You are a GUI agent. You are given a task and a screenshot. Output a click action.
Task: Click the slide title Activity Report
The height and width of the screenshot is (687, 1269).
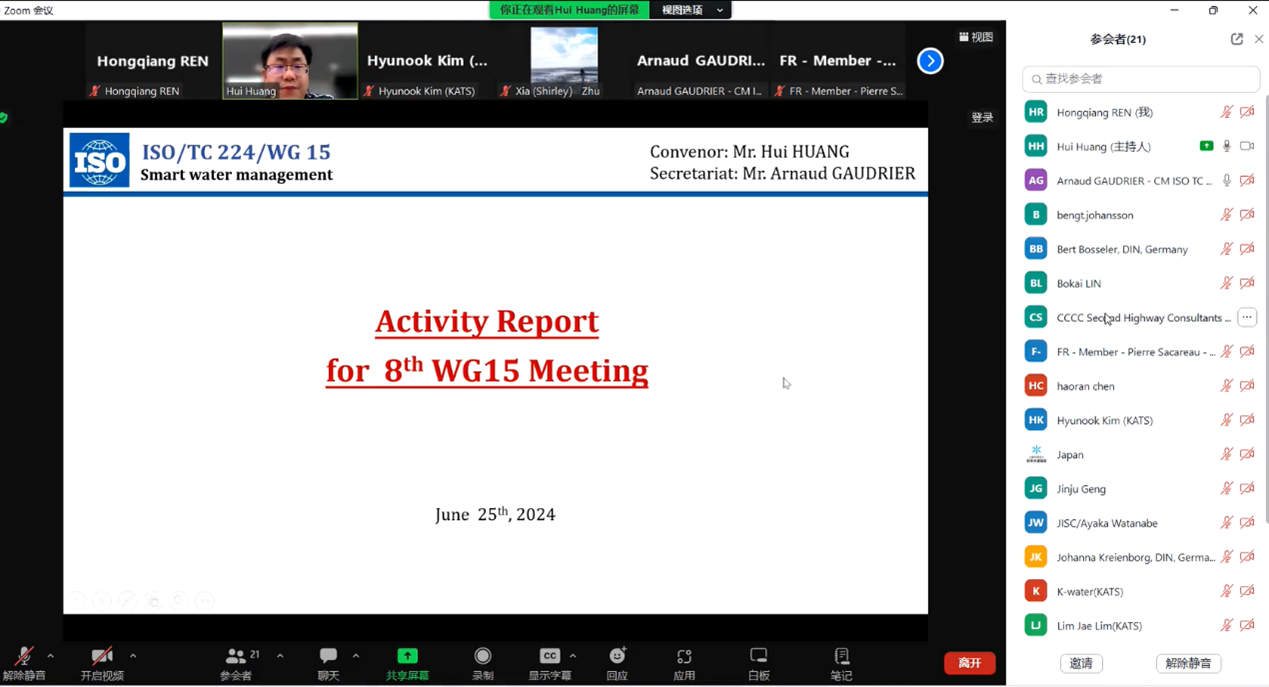(487, 321)
